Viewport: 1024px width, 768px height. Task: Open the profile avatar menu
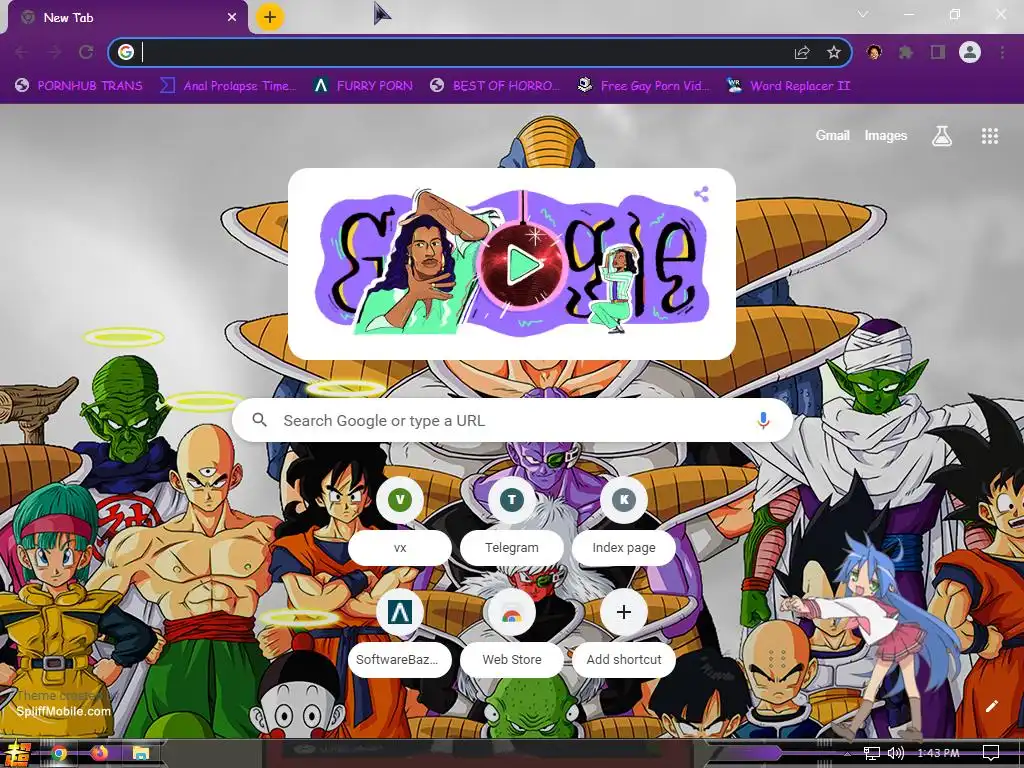pyautogui.click(x=970, y=52)
